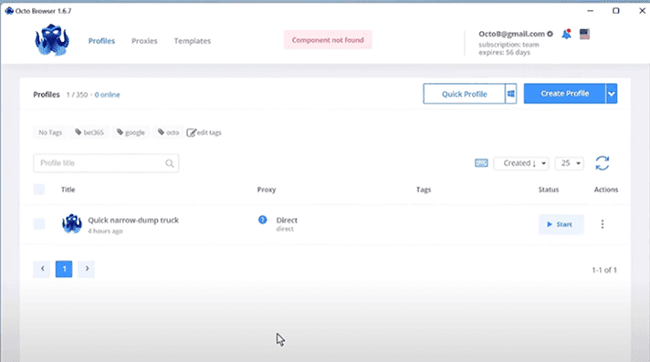Viewport: 650px width, 362px height.
Task: Click the OctoB@gmail.com account email
Action: point(512,34)
